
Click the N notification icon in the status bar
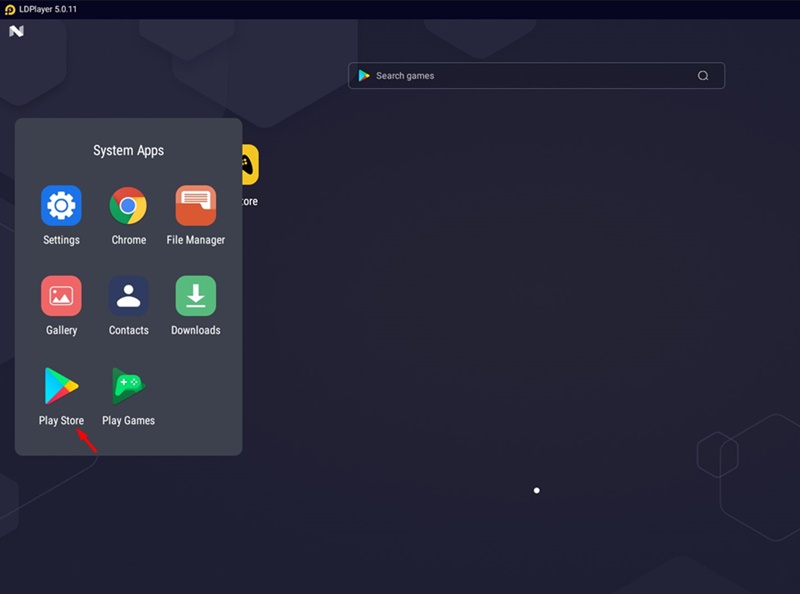(x=16, y=31)
